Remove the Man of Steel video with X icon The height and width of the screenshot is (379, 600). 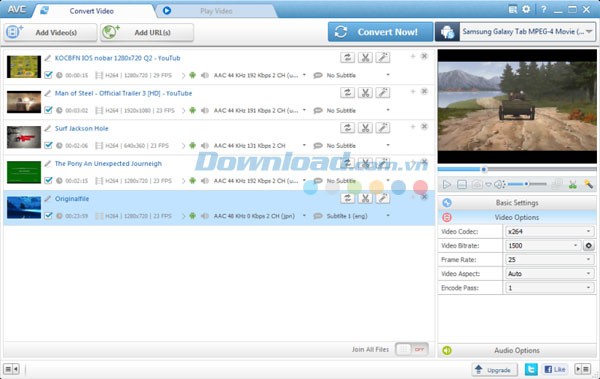click(x=424, y=91)
